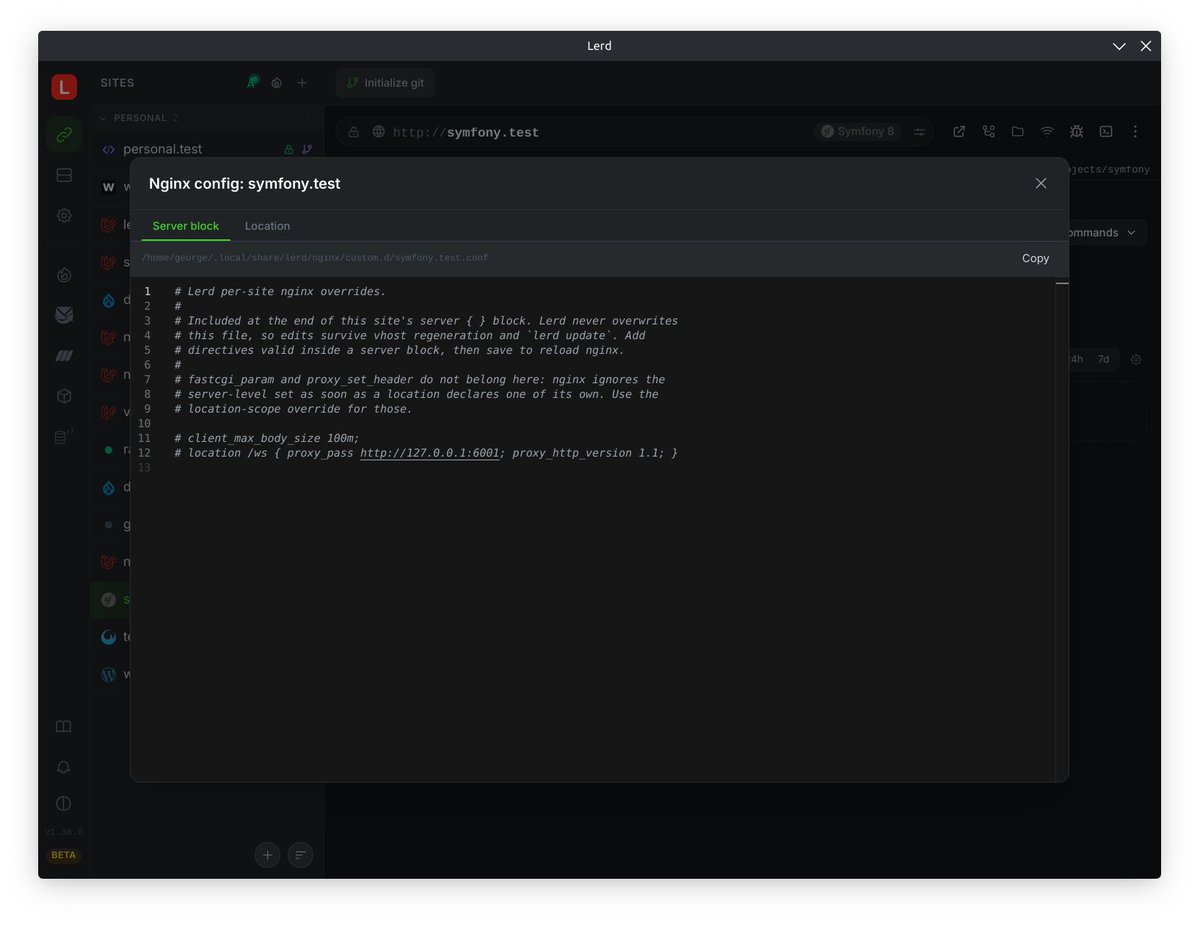
Task: Click the plus icon in Sites header
Action: click(302, 83)
